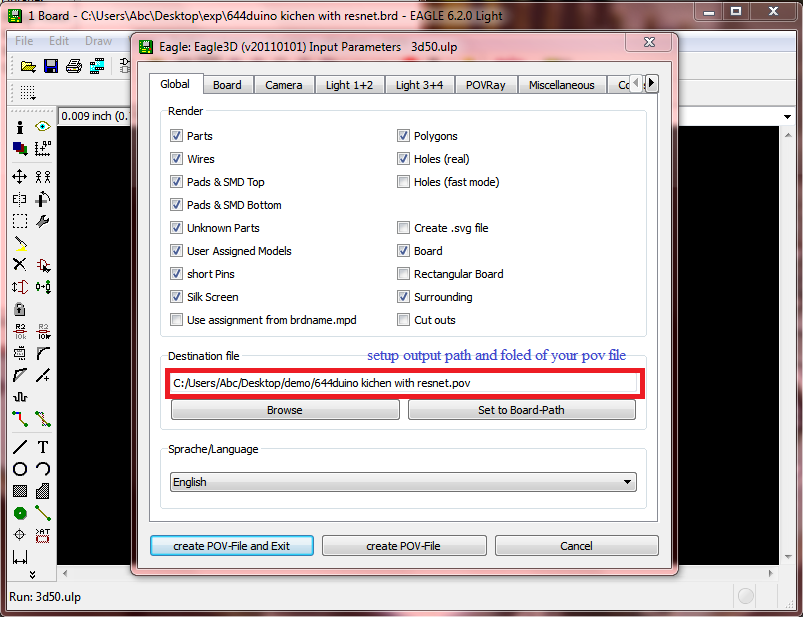This screenshot has width=803, height=617.
Task: Click the Destination file path field
Action: [405, 384]
